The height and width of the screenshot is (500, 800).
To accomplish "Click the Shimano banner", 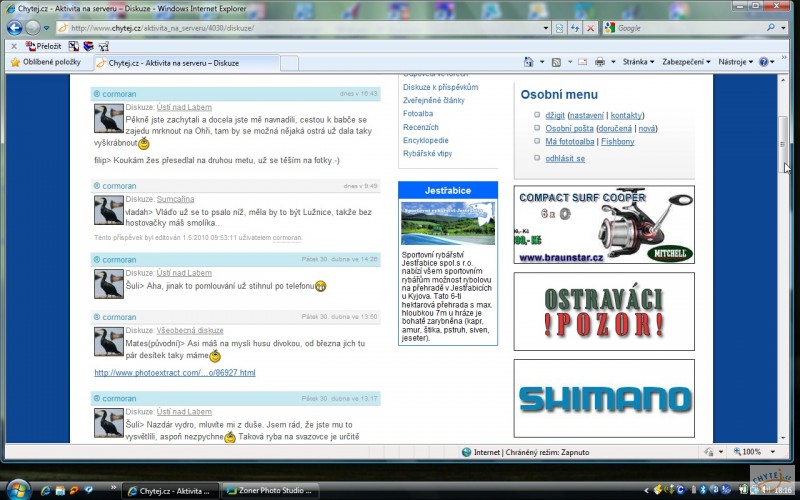I will pyautogui.click(x=604, y=398).
